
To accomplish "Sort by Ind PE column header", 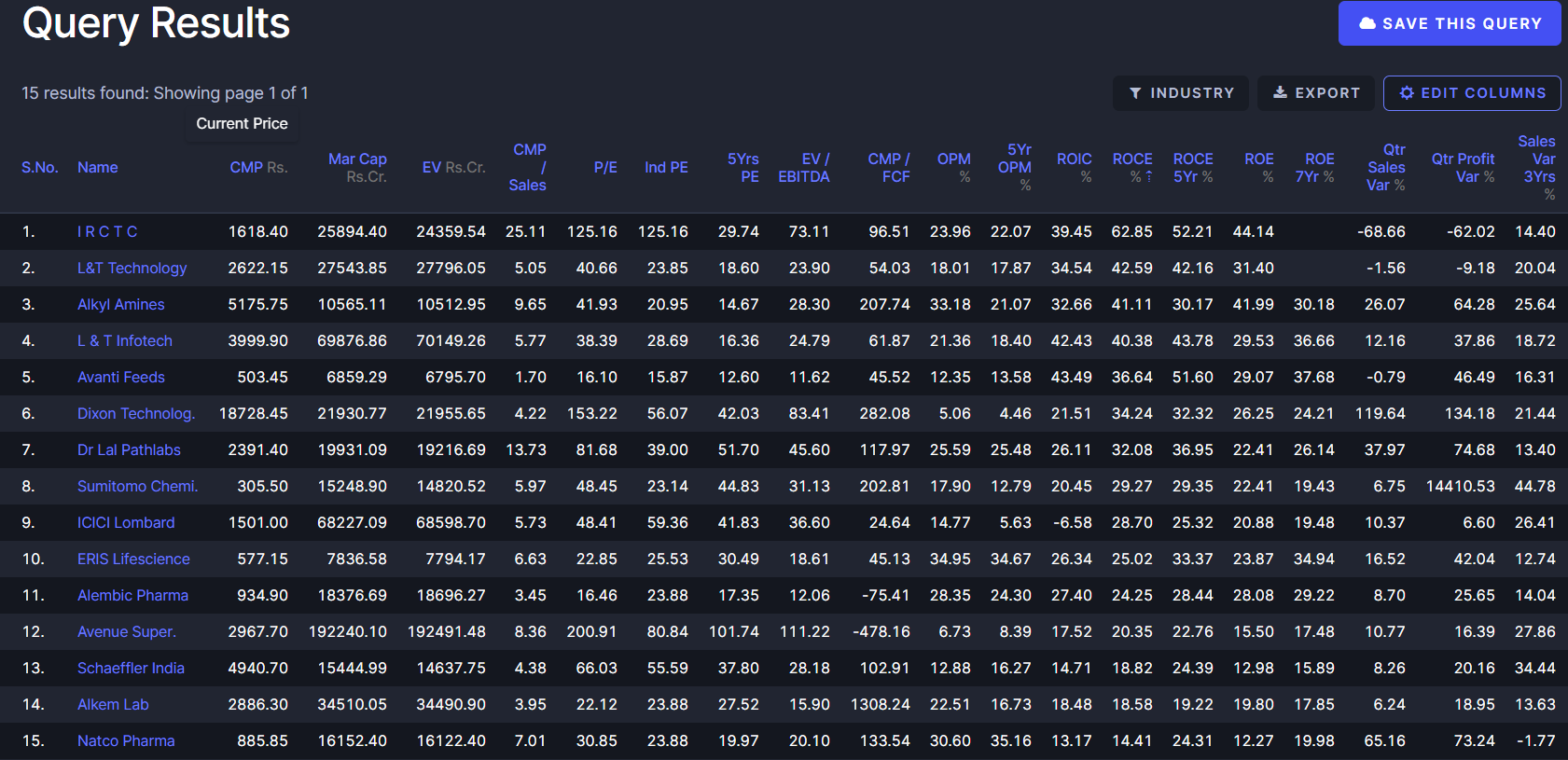I will [666, 167].
